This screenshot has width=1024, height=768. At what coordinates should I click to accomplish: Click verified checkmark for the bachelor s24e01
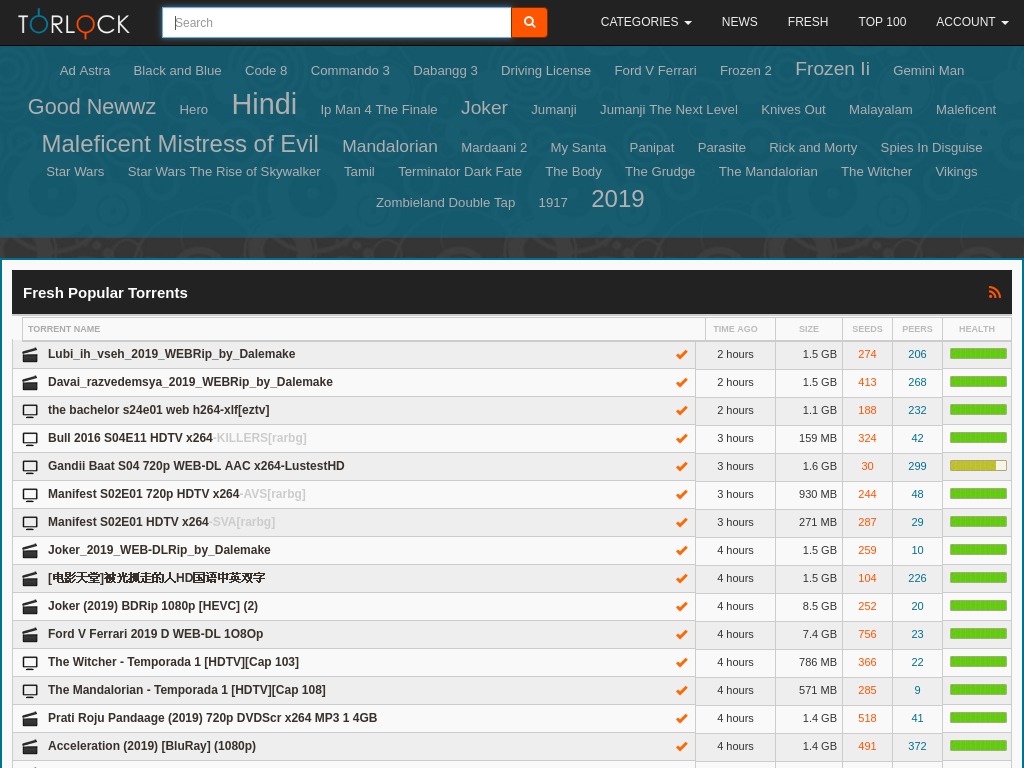(681, 410)
